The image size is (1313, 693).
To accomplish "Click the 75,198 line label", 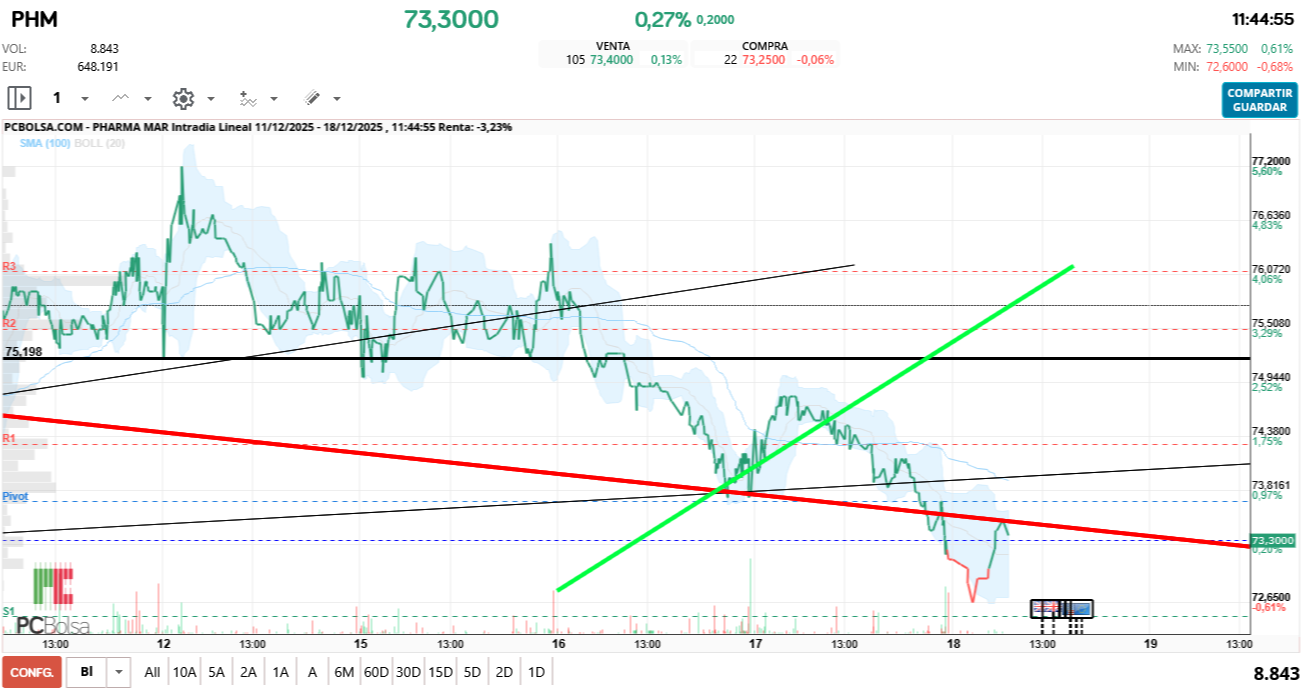I will [24, 352].
